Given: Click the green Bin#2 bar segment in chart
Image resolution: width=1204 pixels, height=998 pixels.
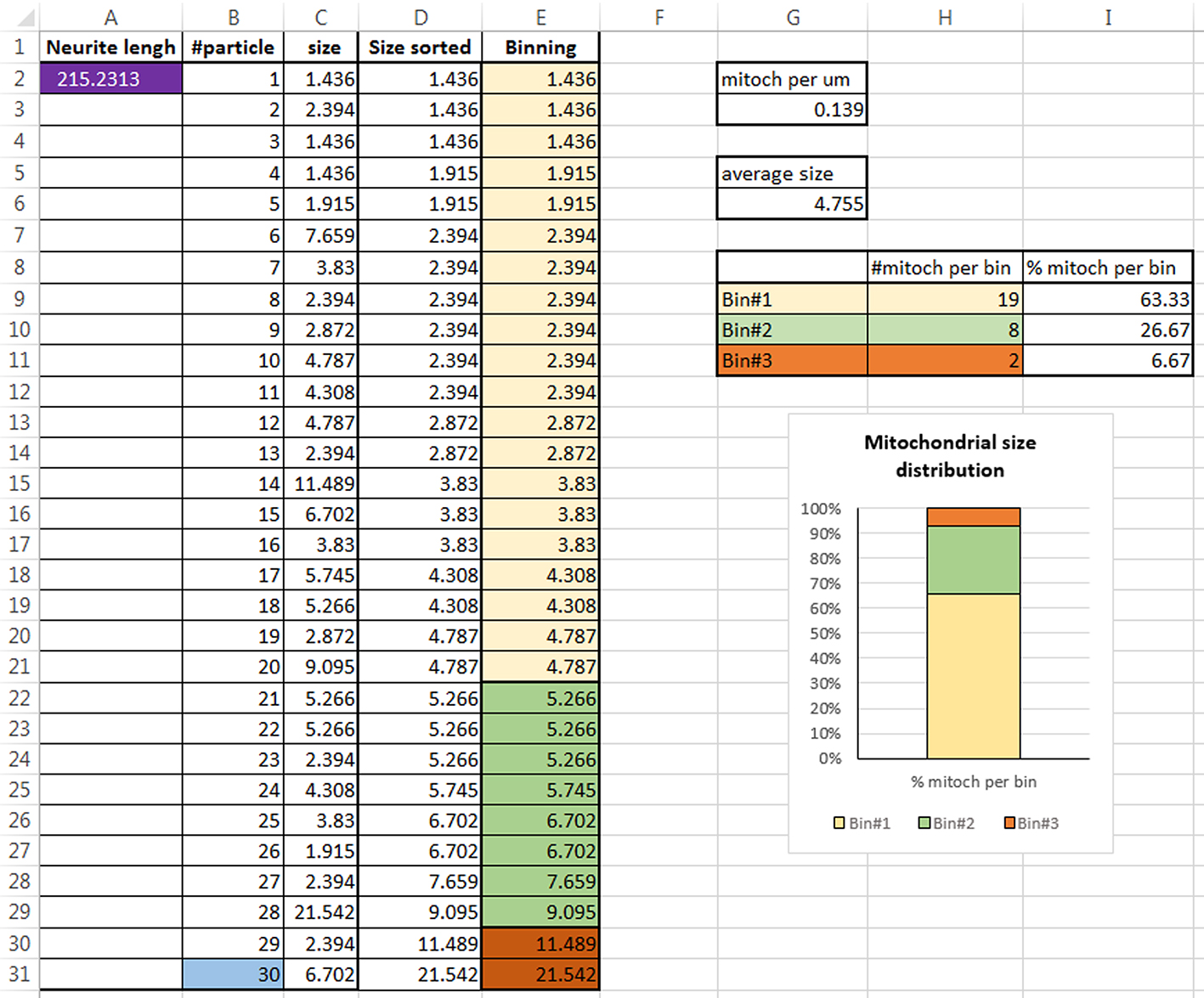Looking at the screenshot, I should (974, 560).
